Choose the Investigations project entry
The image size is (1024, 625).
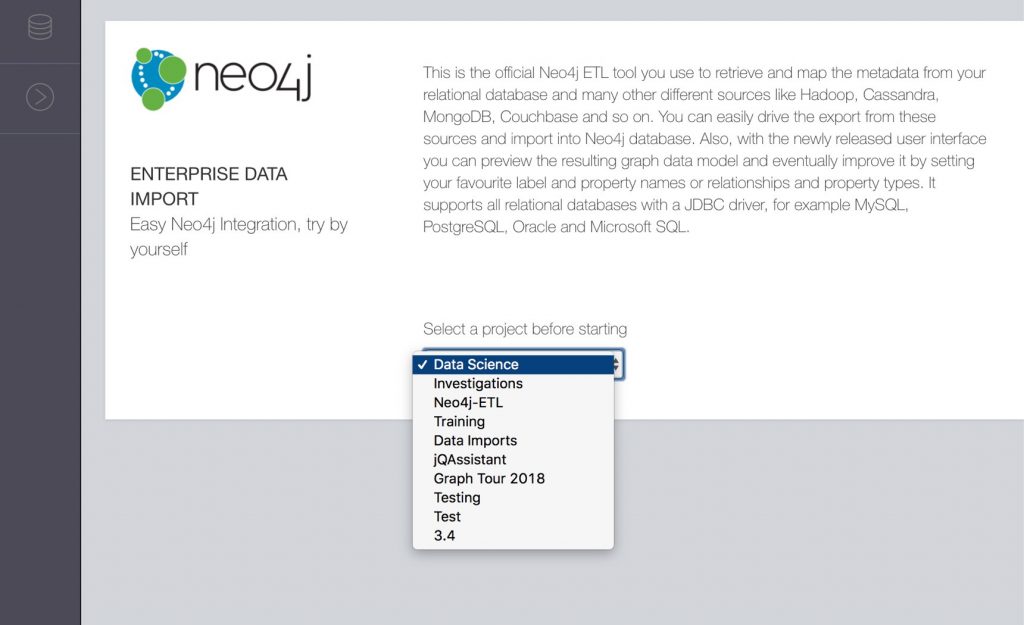pos(478,383)
